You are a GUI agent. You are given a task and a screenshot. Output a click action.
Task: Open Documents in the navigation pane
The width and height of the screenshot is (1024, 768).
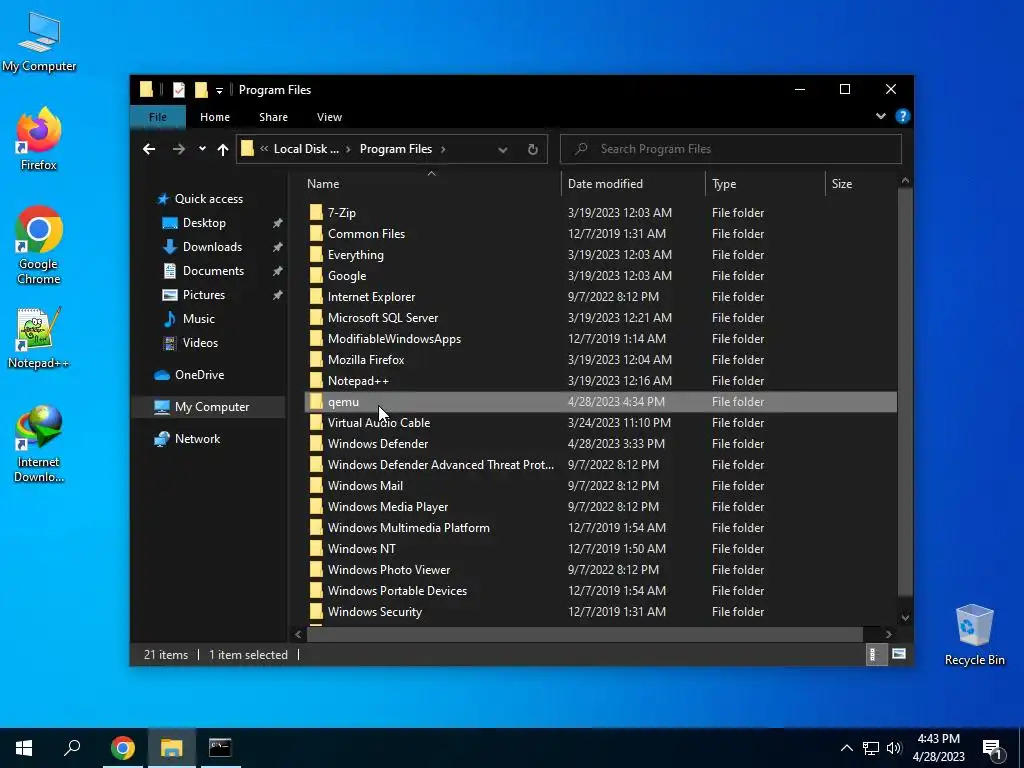pyautogui.click(x=213, y=270)
